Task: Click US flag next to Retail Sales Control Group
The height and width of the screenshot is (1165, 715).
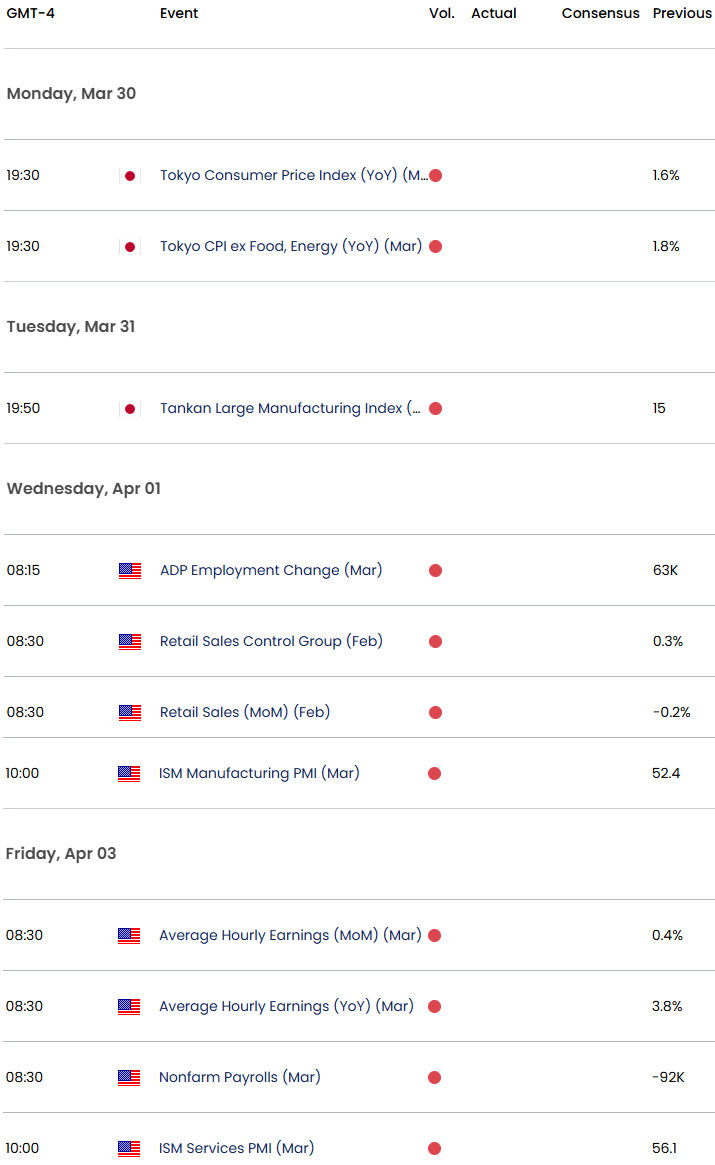Action: pos(130,642)
